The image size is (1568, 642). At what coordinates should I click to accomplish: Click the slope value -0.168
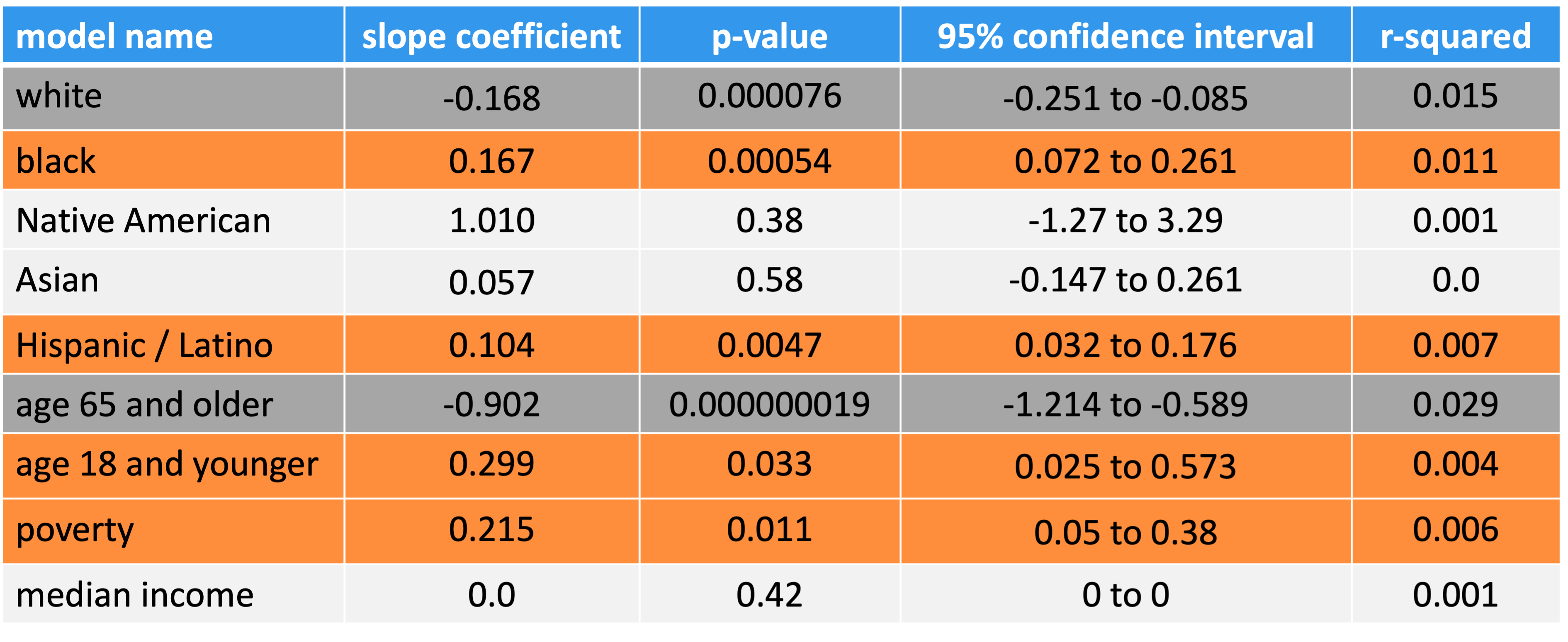point(491,99)
